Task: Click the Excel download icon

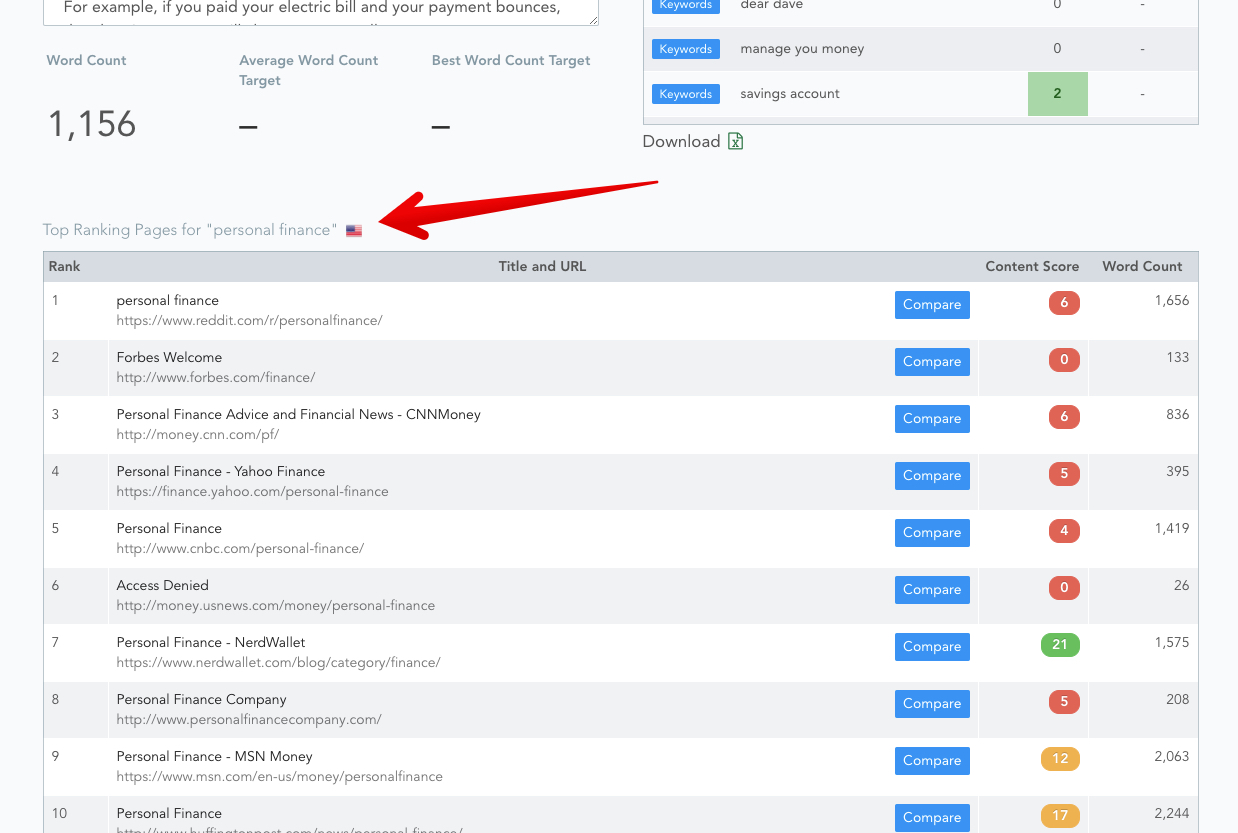Action: pyautogui.click(x=736, y=142)
